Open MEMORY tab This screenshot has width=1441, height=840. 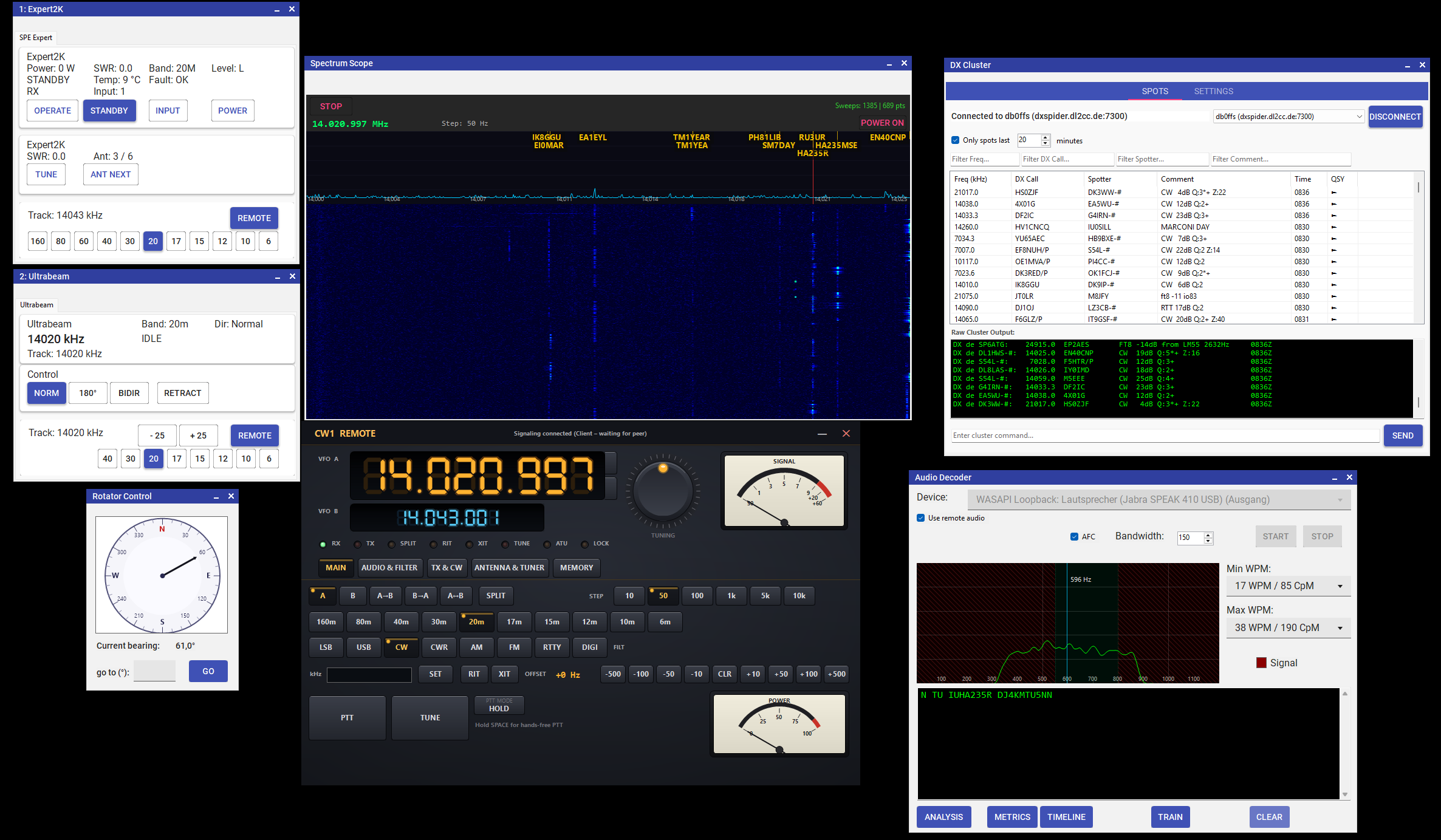tap(576, 568)
